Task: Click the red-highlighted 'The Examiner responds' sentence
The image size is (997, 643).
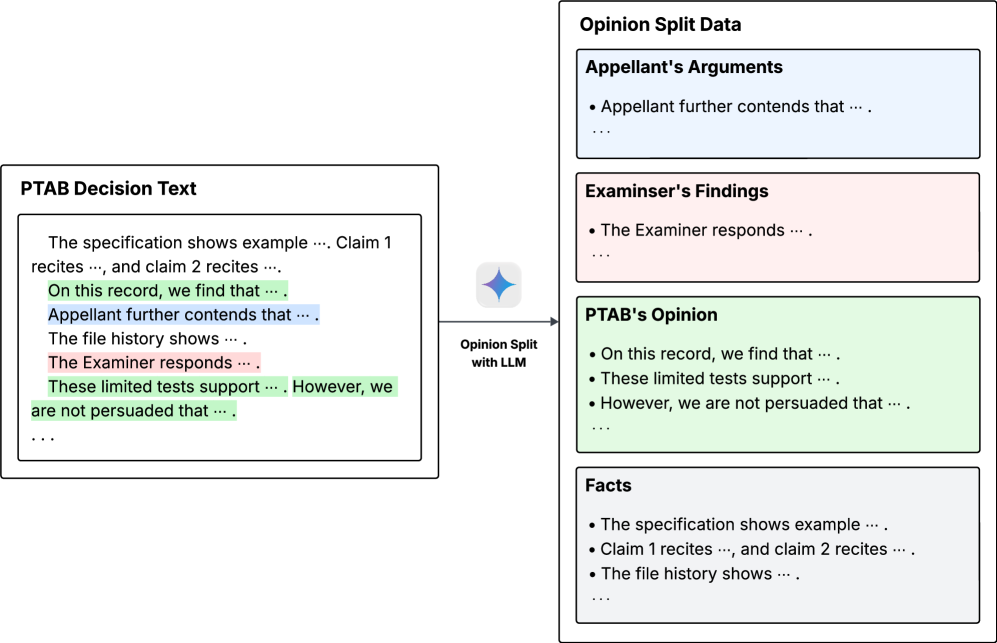Action: coord(153,363)
